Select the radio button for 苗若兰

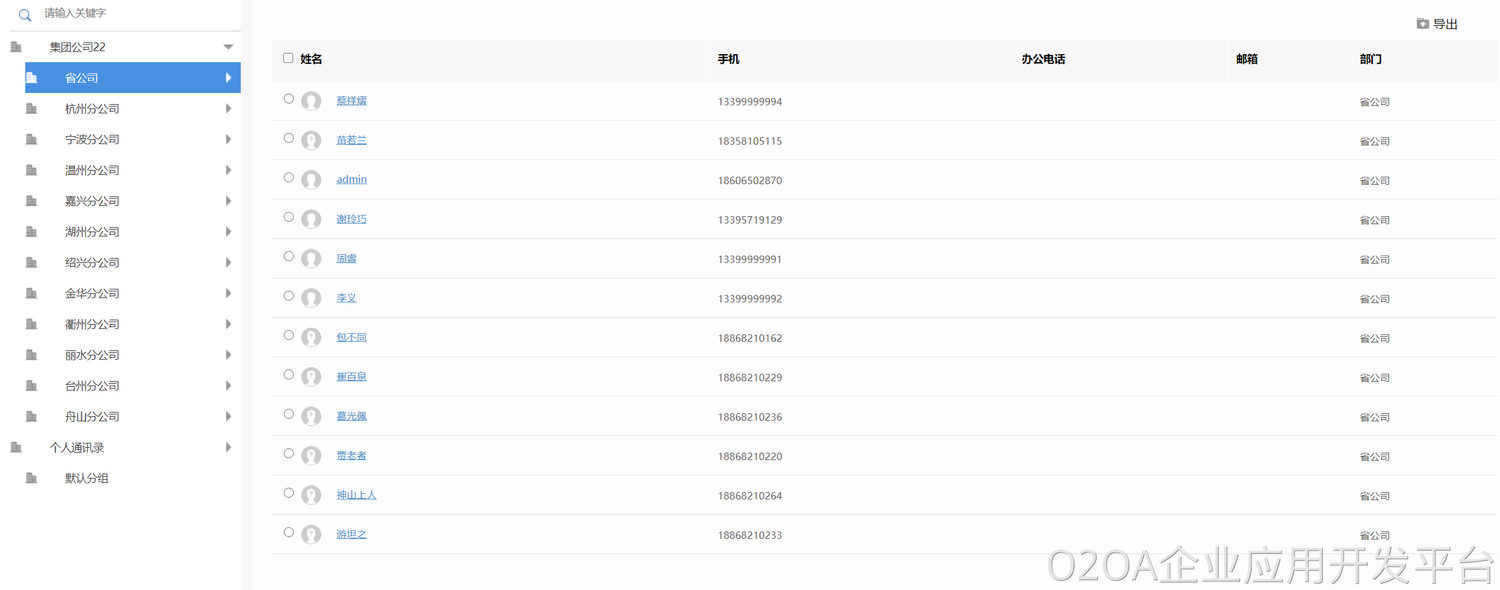pyautogui.click(x=289, y=139)
